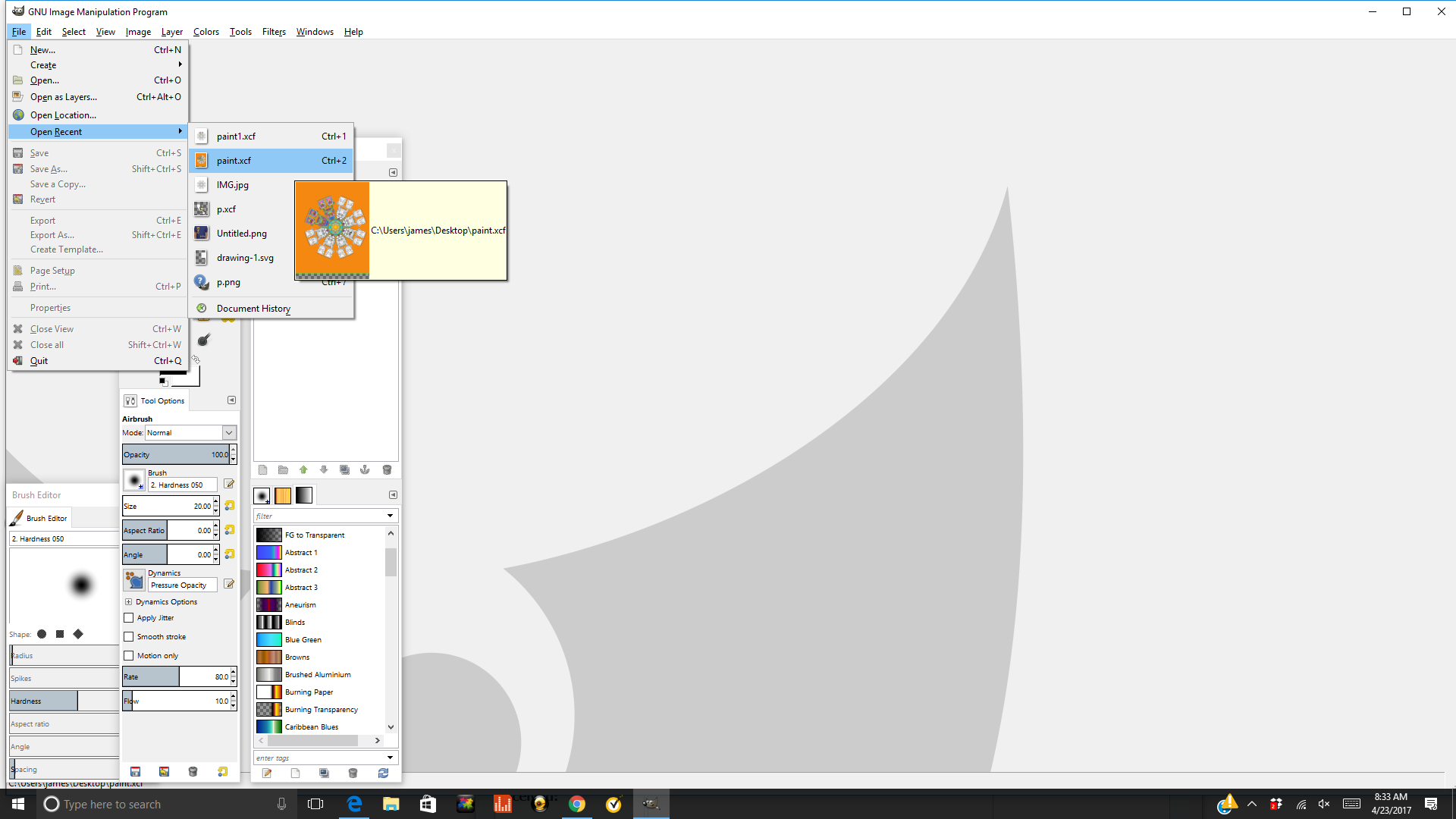This screenshot has height=819, width=1456.
Task: Click the Pressure Opacity dynamics field
Action: point(182,585)
